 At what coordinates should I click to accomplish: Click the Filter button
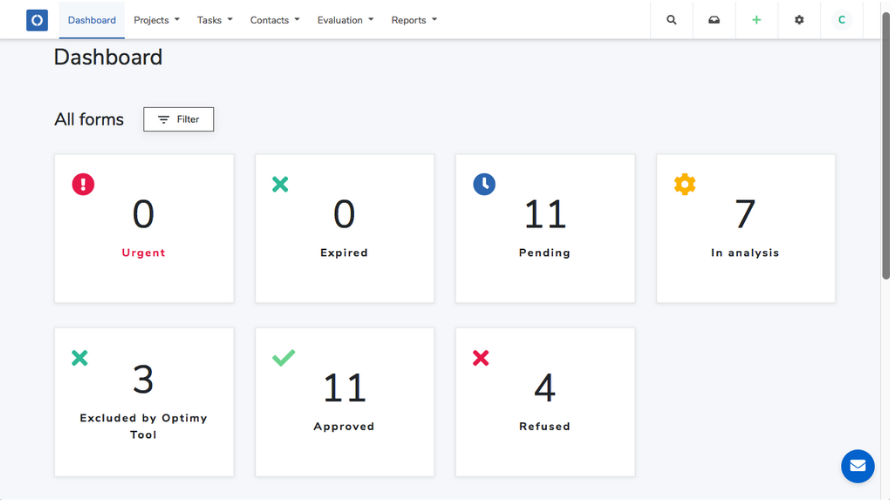coord(178,119)
